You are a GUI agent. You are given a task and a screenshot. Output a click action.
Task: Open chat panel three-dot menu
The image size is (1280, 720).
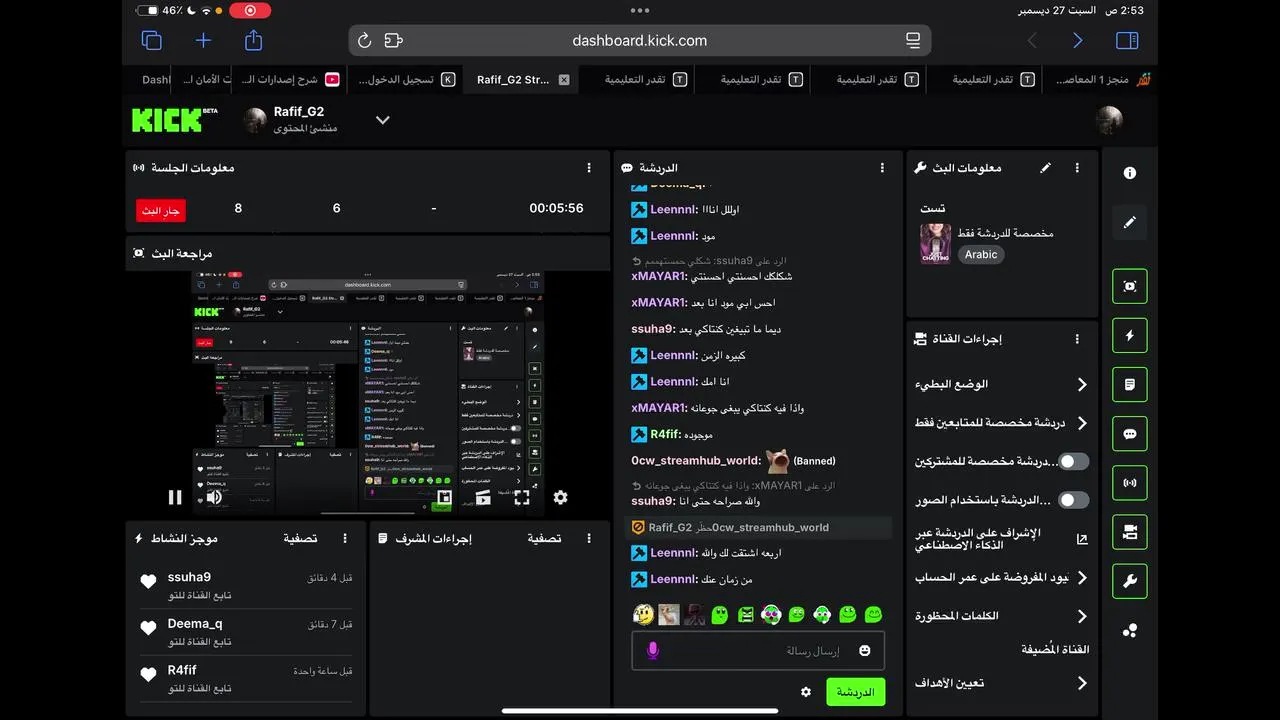point(882,168)
